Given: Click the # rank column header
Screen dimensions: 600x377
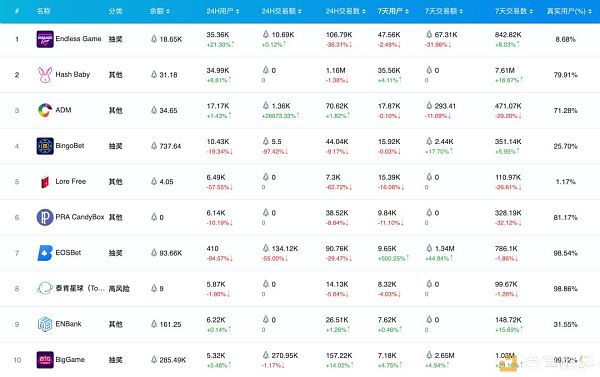Looking at the screenshot, I should (x=17, y=11).
